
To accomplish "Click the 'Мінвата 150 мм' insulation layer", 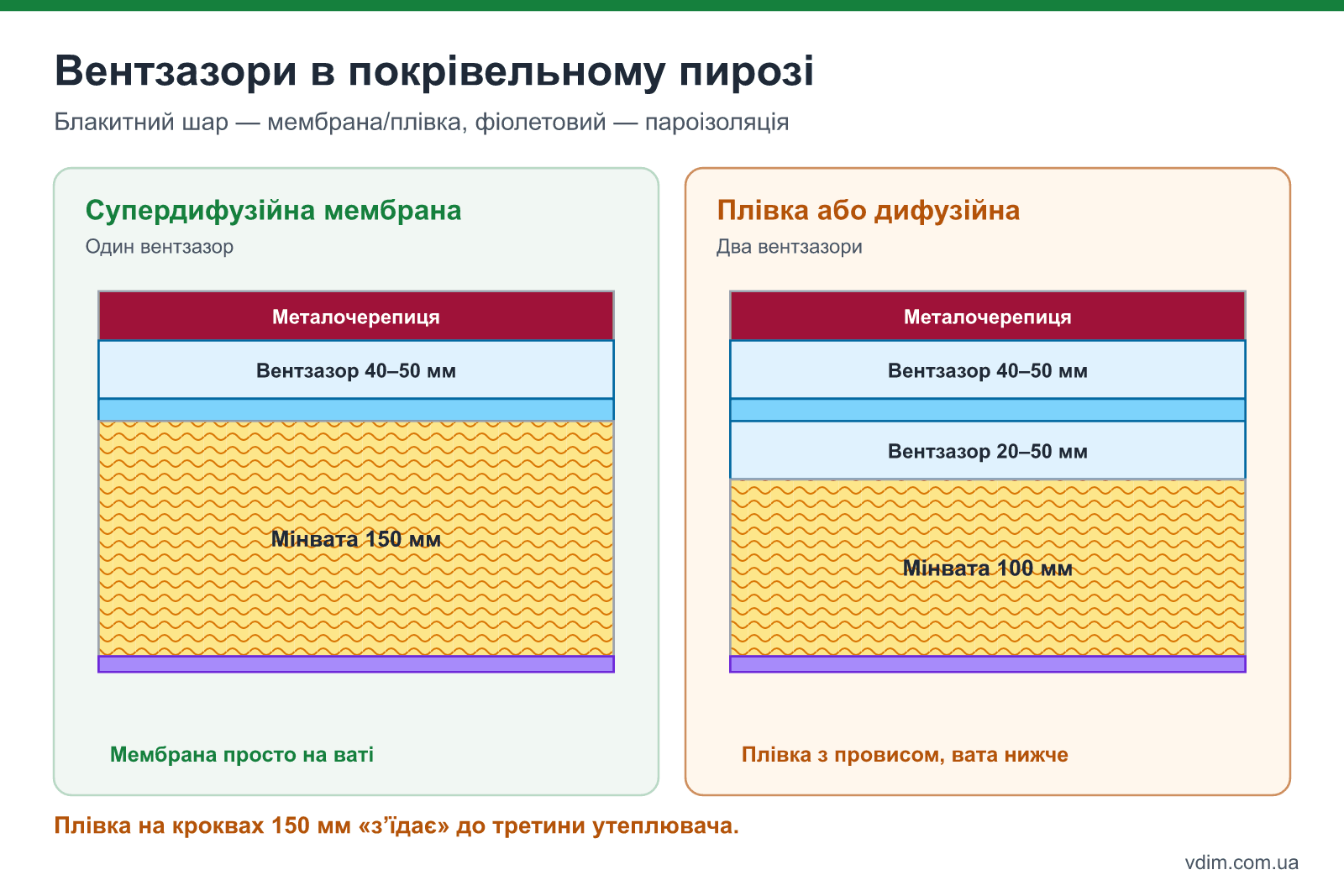I will [x=356, y=538].
